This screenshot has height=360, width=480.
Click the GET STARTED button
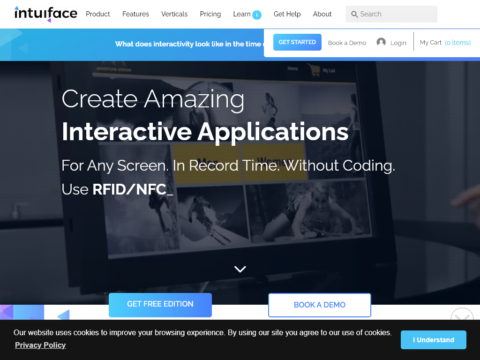click(x=297, y=42)
